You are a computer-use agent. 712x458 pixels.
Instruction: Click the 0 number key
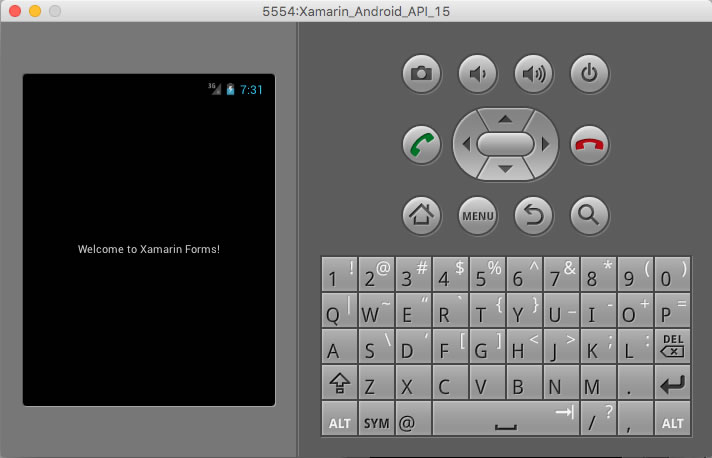click(x=672, y=274)
